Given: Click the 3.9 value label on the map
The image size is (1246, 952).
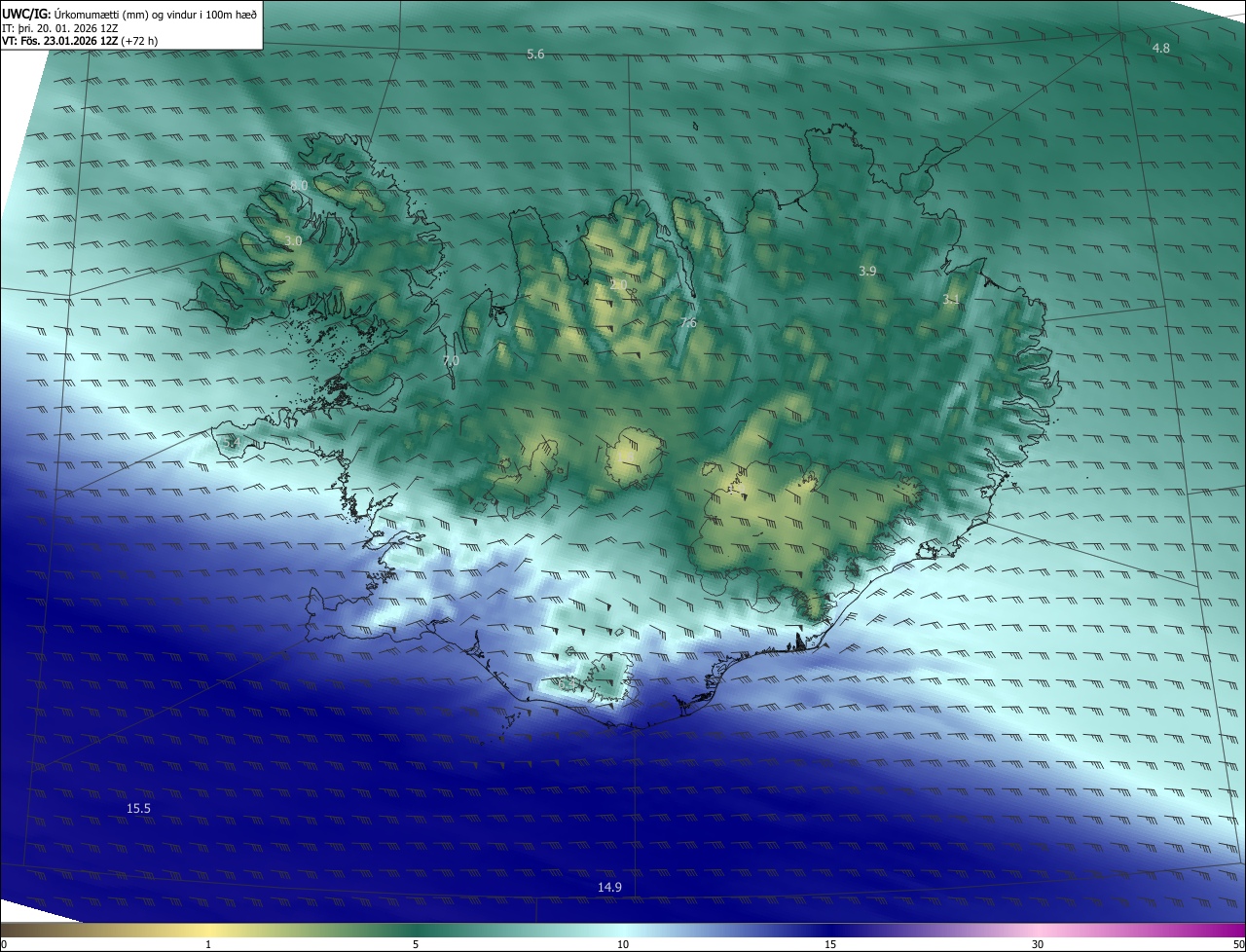Looking at the screenshot, I should point(868,271).
